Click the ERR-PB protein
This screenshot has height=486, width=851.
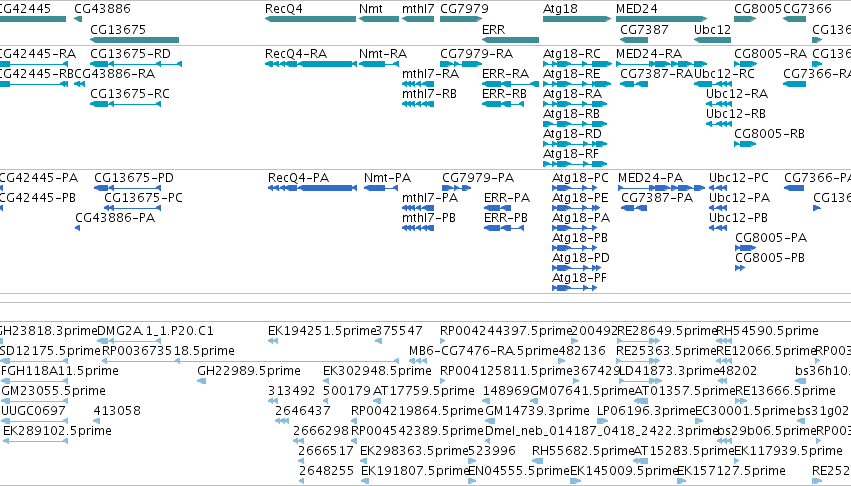(504, 228)
